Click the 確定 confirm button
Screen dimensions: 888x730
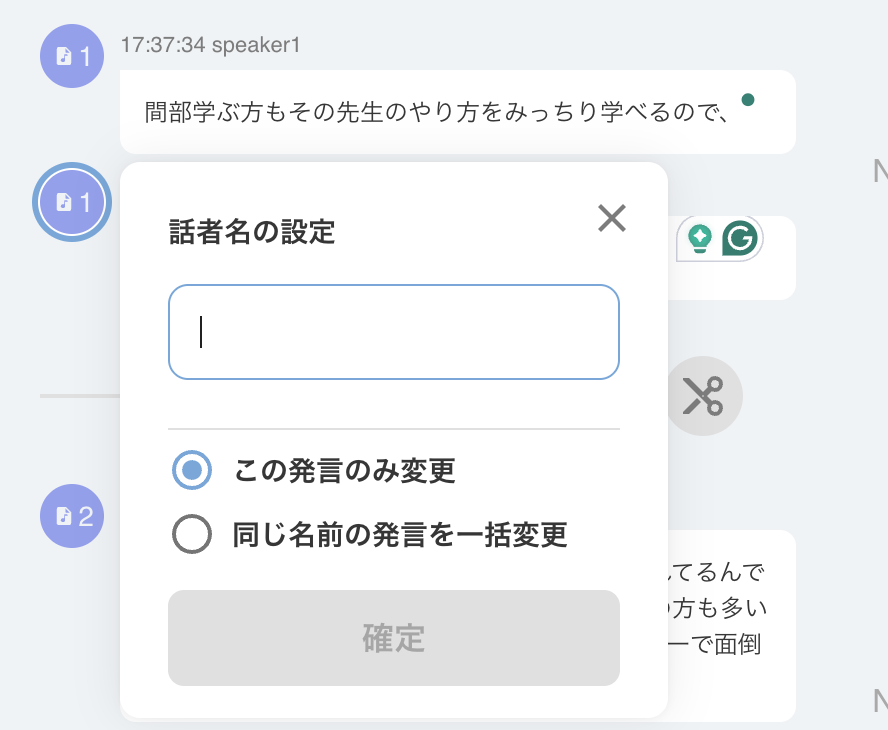[x=394, y=638]
